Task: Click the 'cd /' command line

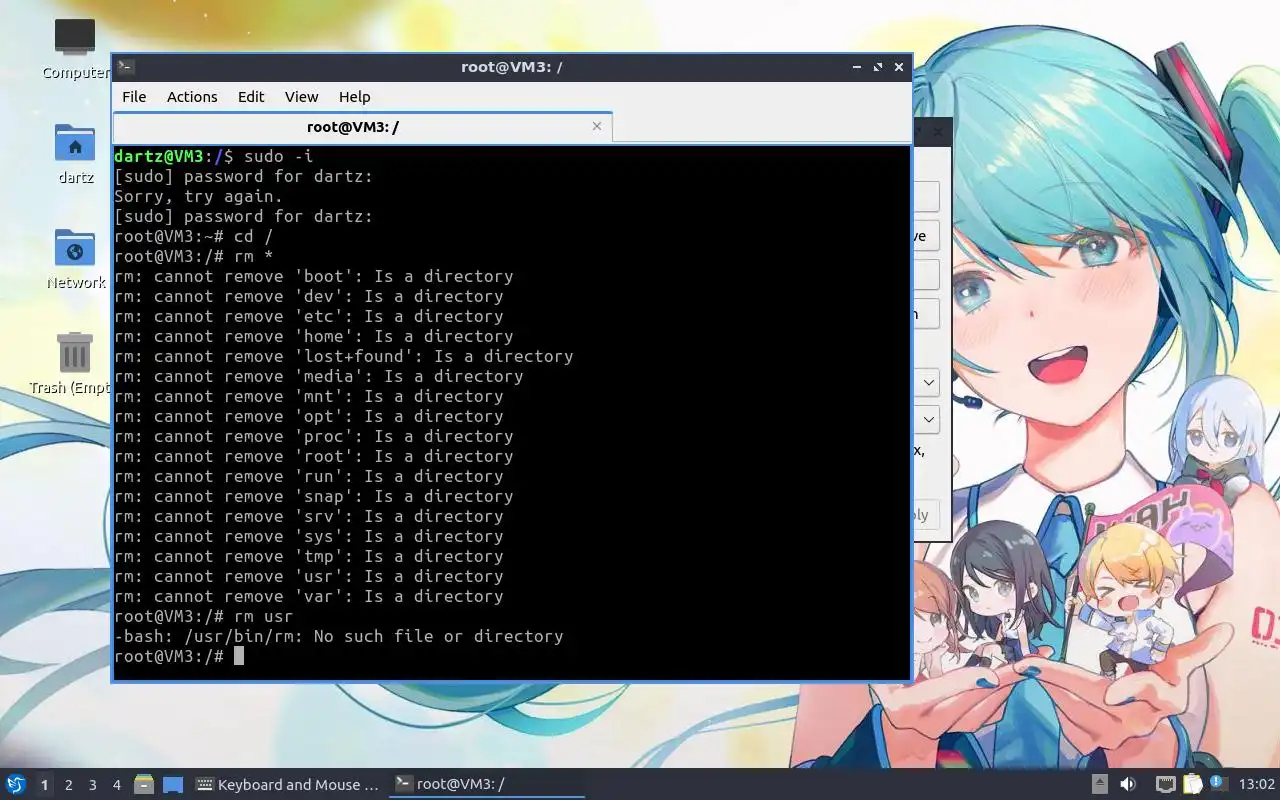Action: 193,236
